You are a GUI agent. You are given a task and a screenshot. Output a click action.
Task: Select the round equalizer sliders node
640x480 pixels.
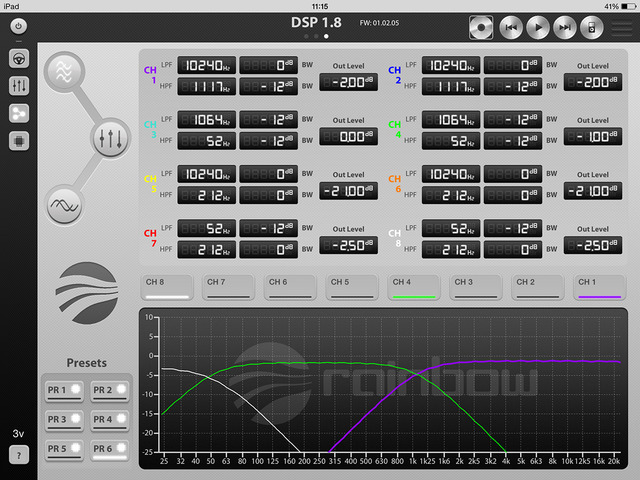click(x=109, y=138)
